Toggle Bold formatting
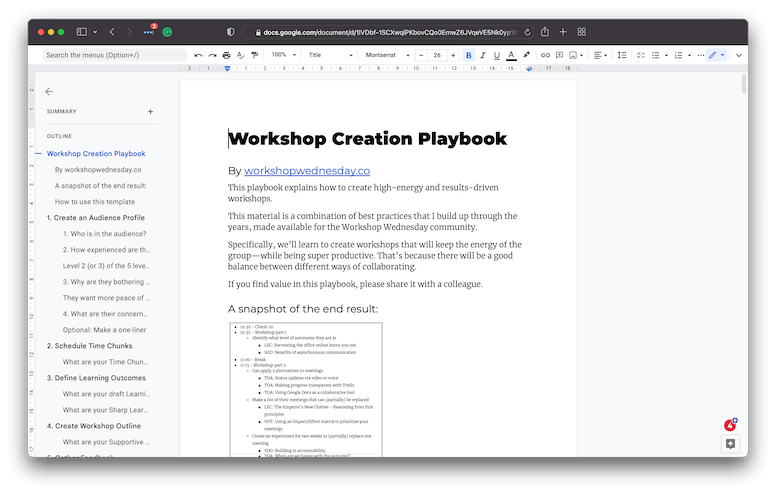The height and width of the screenshot is (494, 776). click(468, 55)
